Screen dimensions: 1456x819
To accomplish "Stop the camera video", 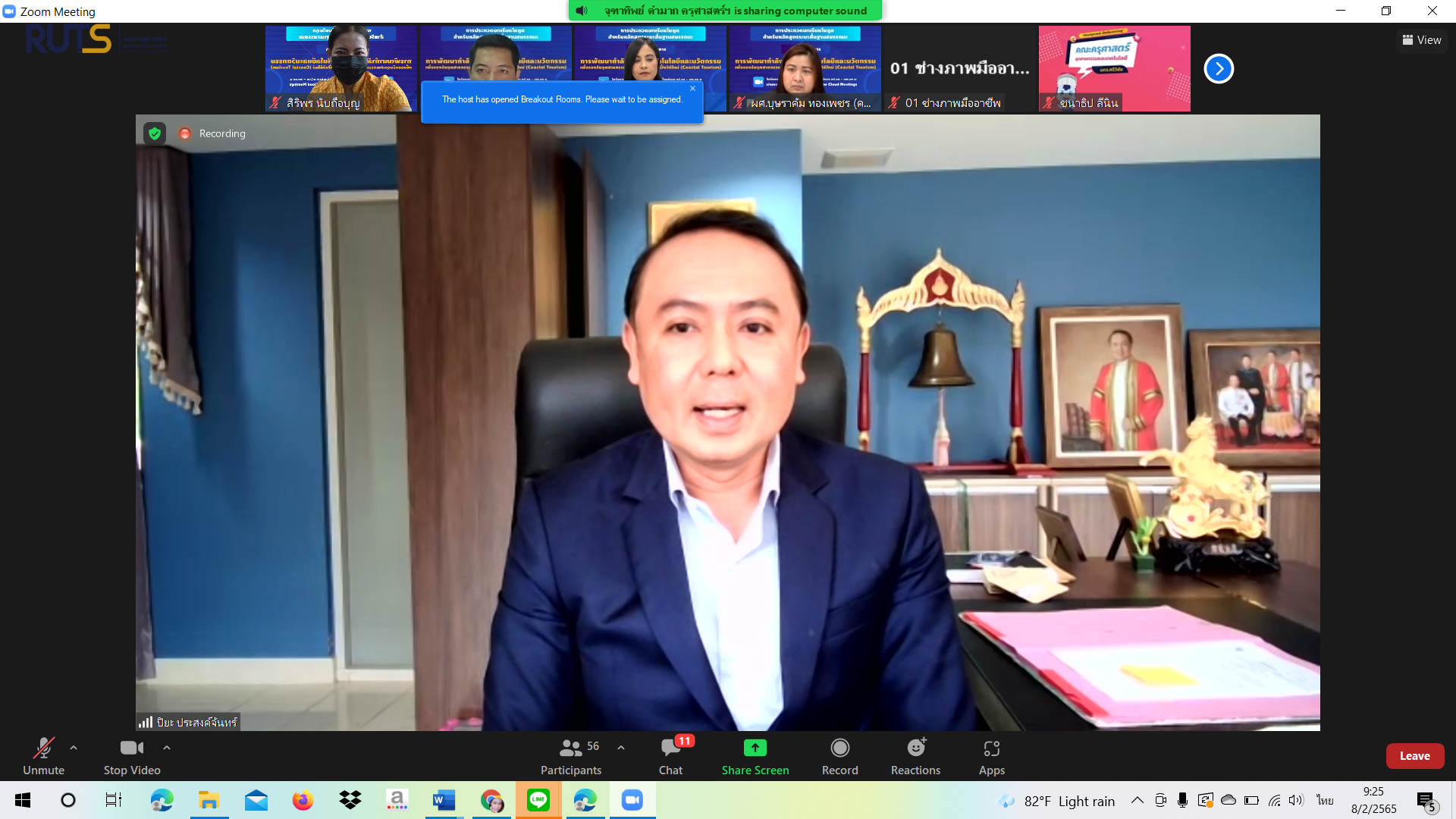I will pos(132,757).
